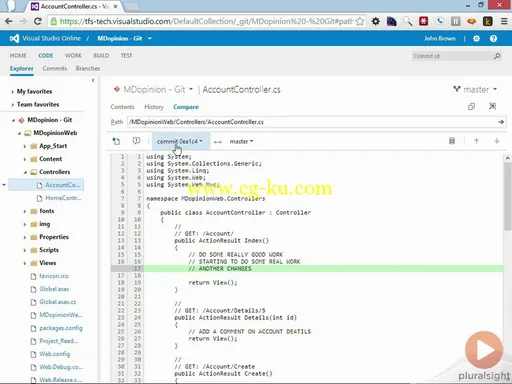
Task: Bookmark page with star icon
Action: (x=360, y=22)
